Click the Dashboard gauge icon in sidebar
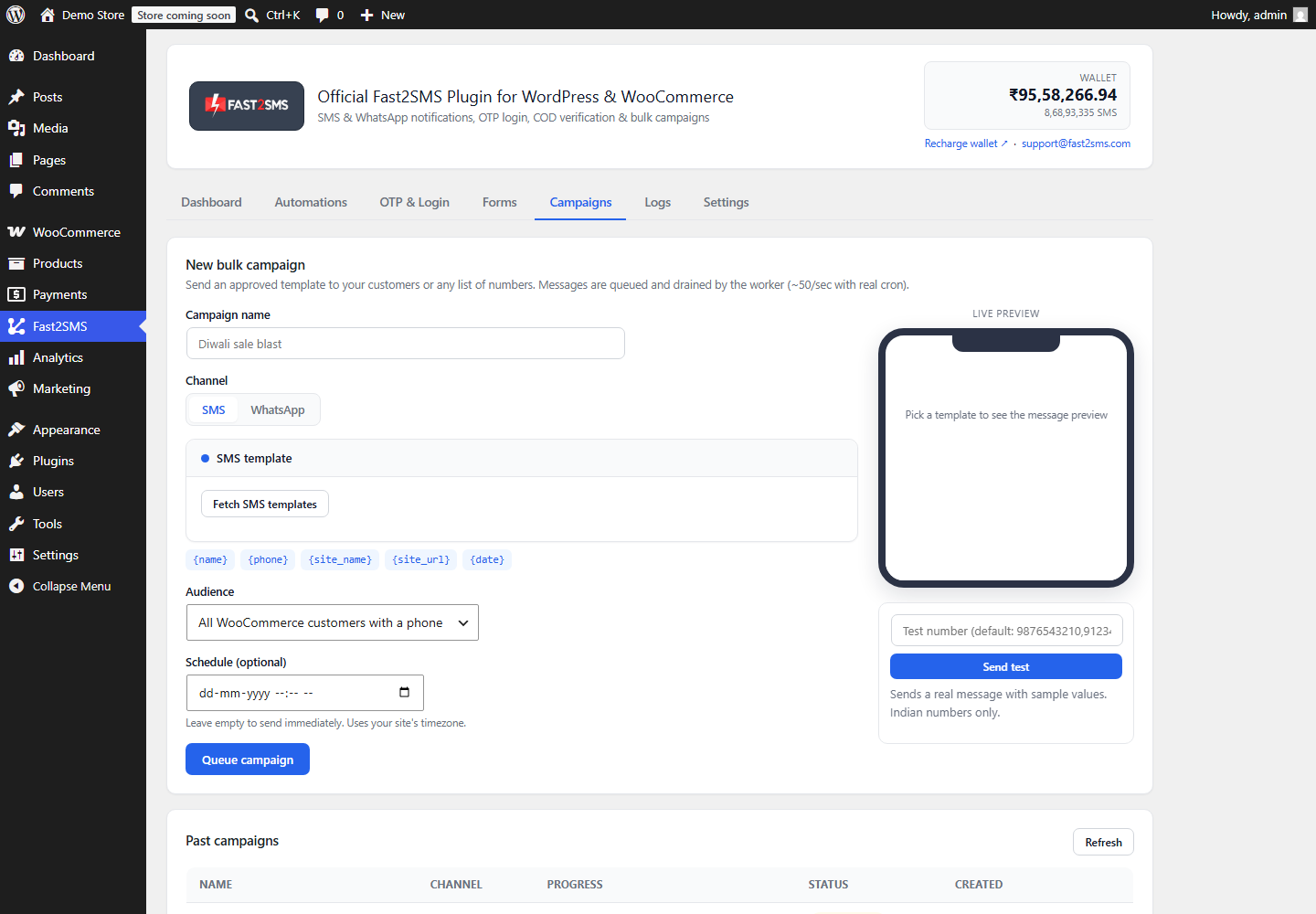 tap(16, 56)
